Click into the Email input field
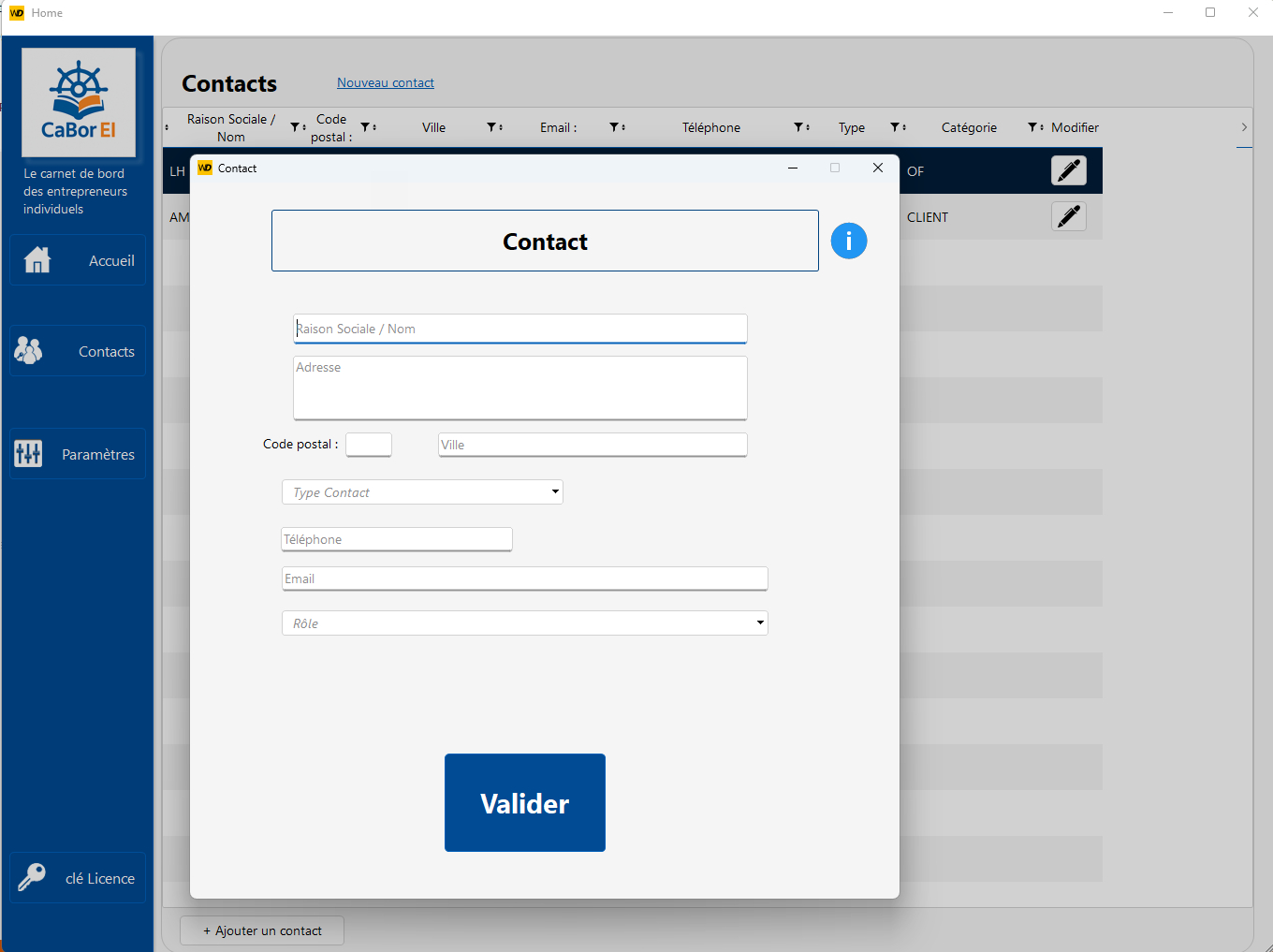1273x952 pixels. click(524, 579)
